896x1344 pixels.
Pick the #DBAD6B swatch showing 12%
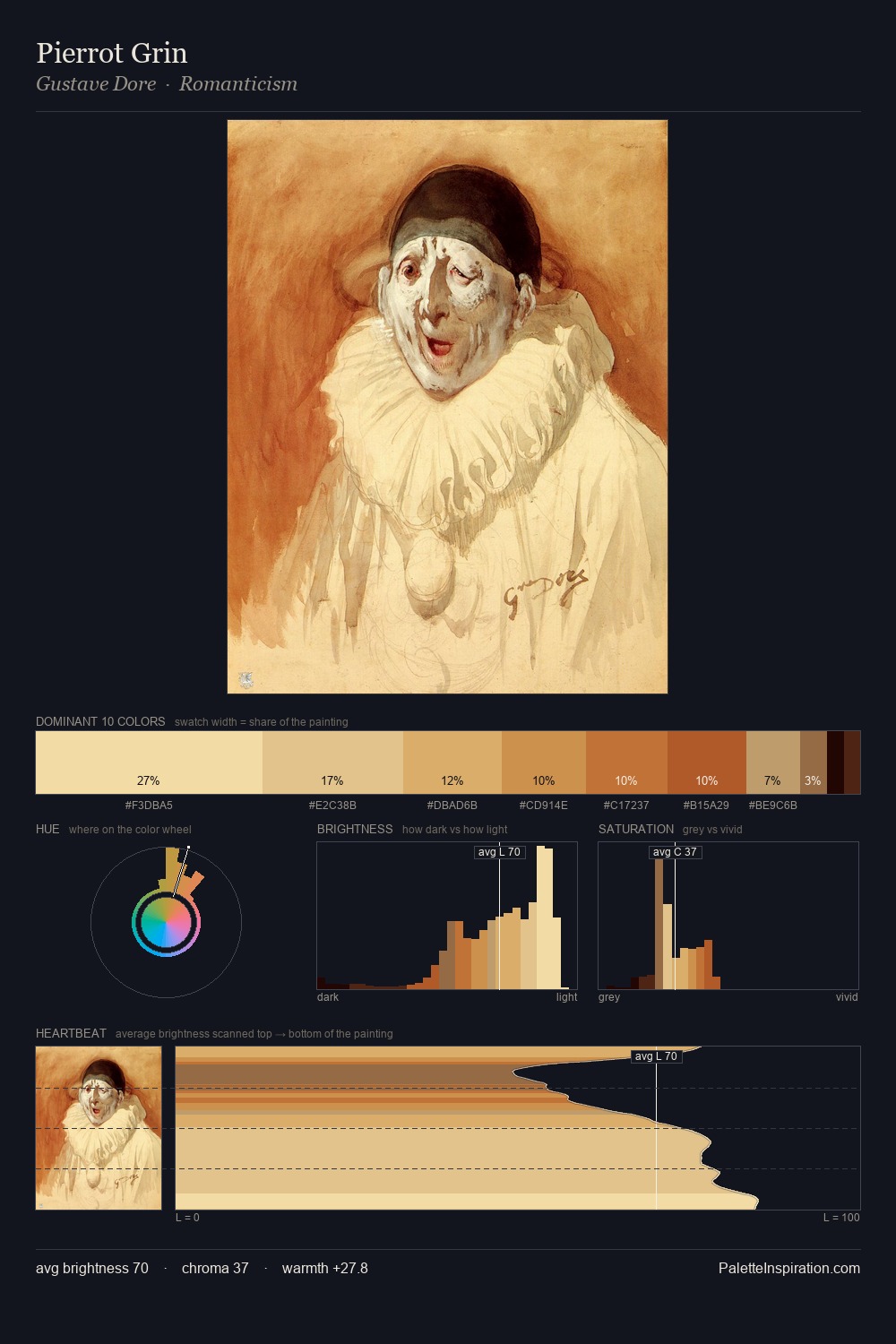pyautogui.click(x=452, y=762)
